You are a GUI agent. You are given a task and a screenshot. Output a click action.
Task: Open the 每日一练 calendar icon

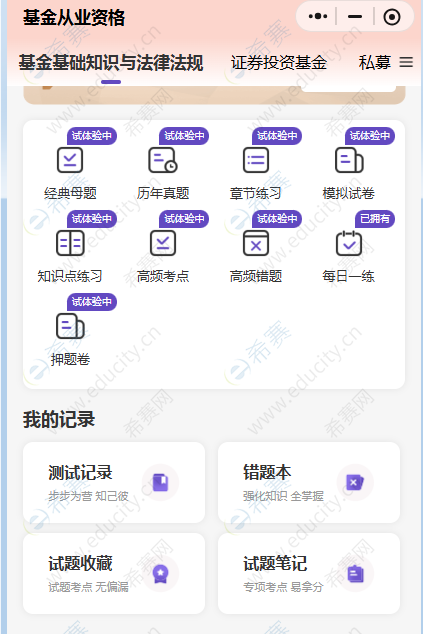(349, 243)
